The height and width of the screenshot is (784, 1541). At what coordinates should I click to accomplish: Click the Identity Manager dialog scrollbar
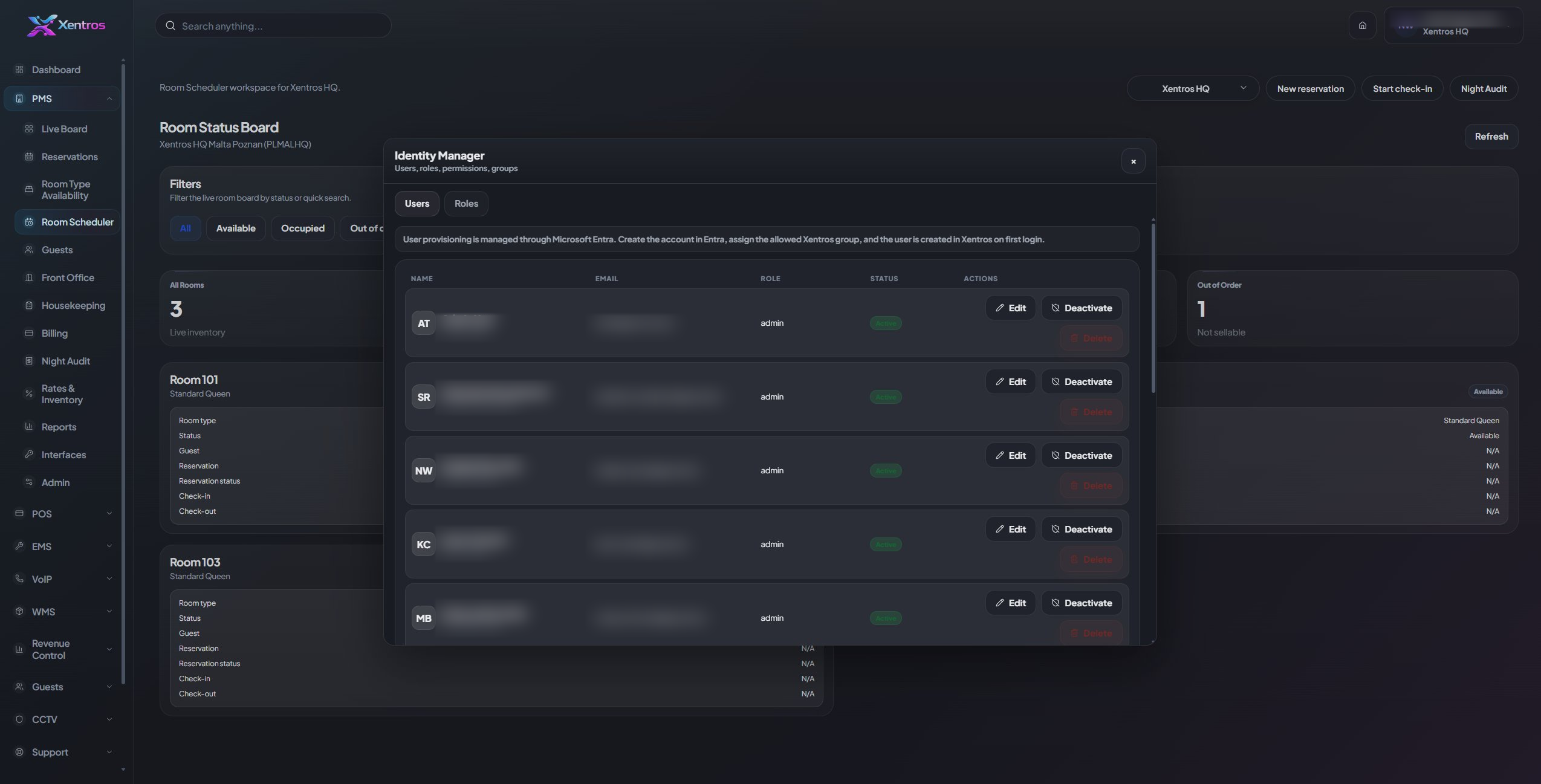click(1153, 308)
